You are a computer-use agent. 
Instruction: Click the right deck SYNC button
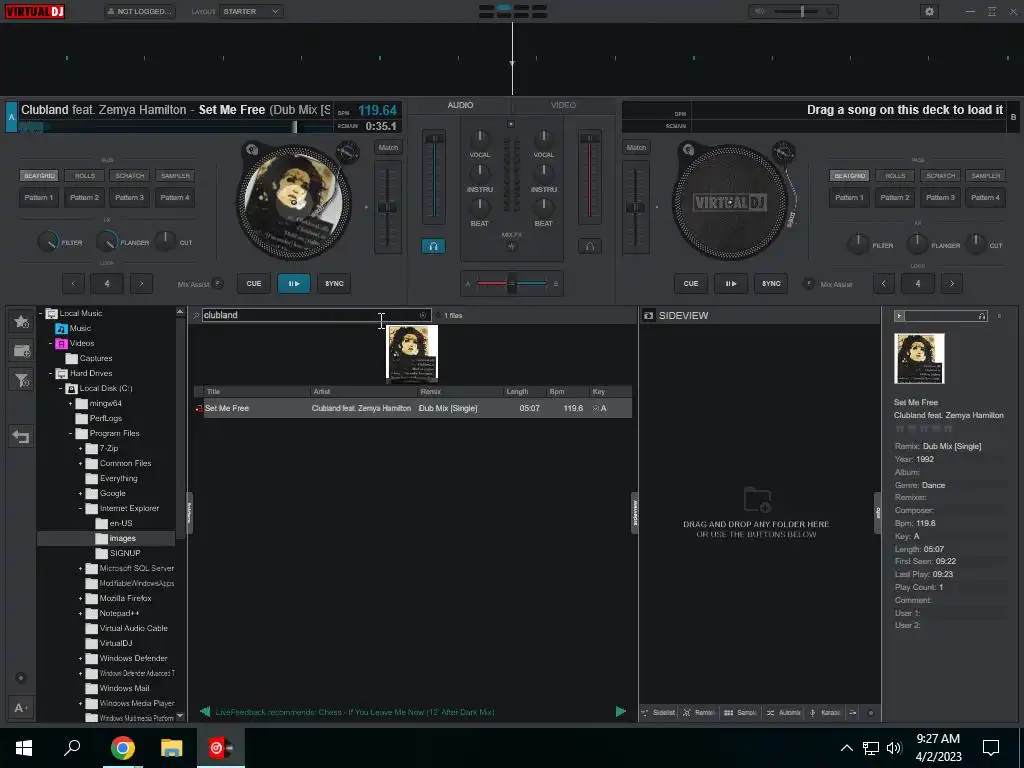pyautogui.click(x=771, y=283)
